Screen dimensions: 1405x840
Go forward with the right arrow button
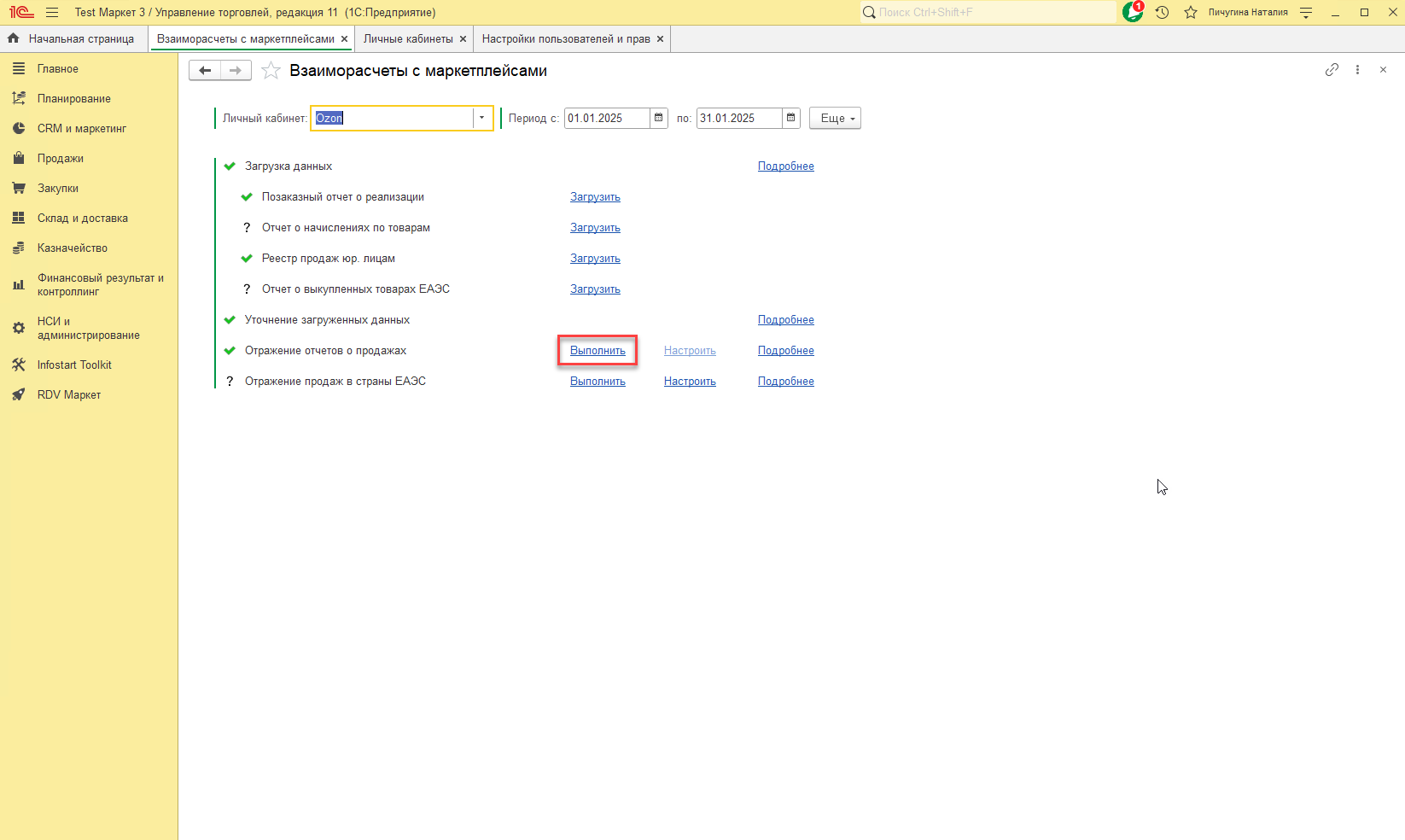[x=236, y=71]
